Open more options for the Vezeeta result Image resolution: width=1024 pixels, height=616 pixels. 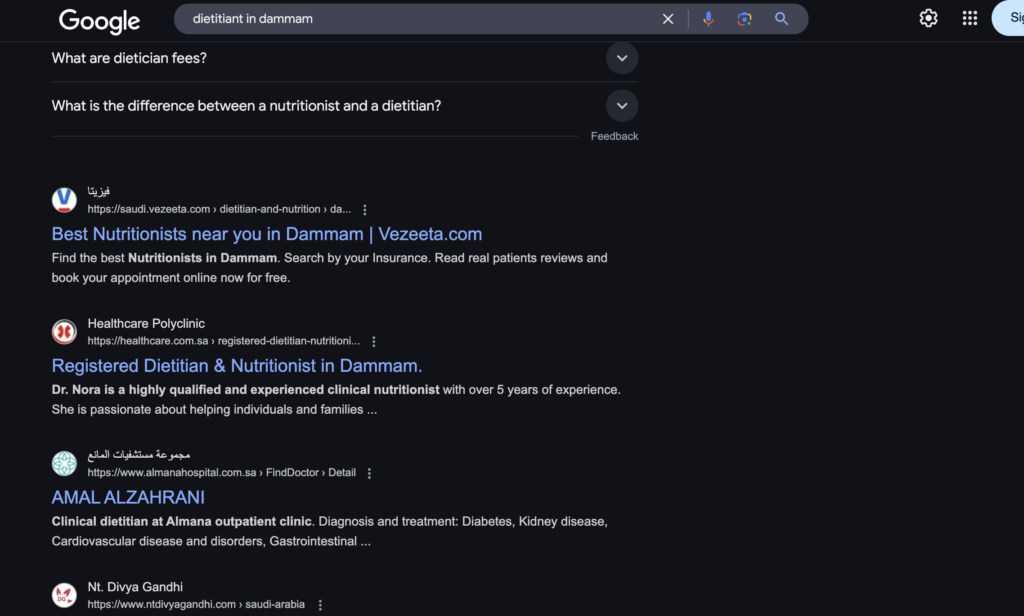pos(364,210)
